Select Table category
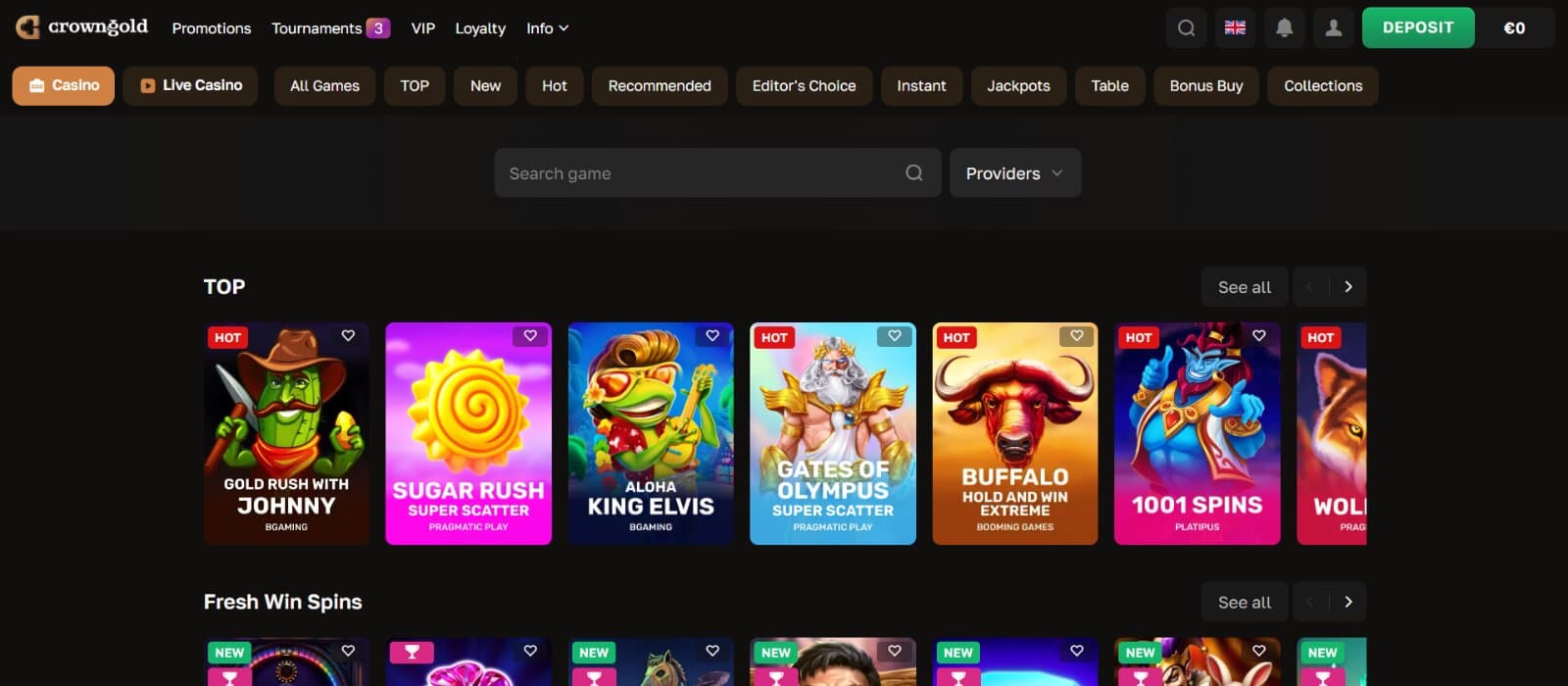 pyautogui.click(x=1110, y=85)
